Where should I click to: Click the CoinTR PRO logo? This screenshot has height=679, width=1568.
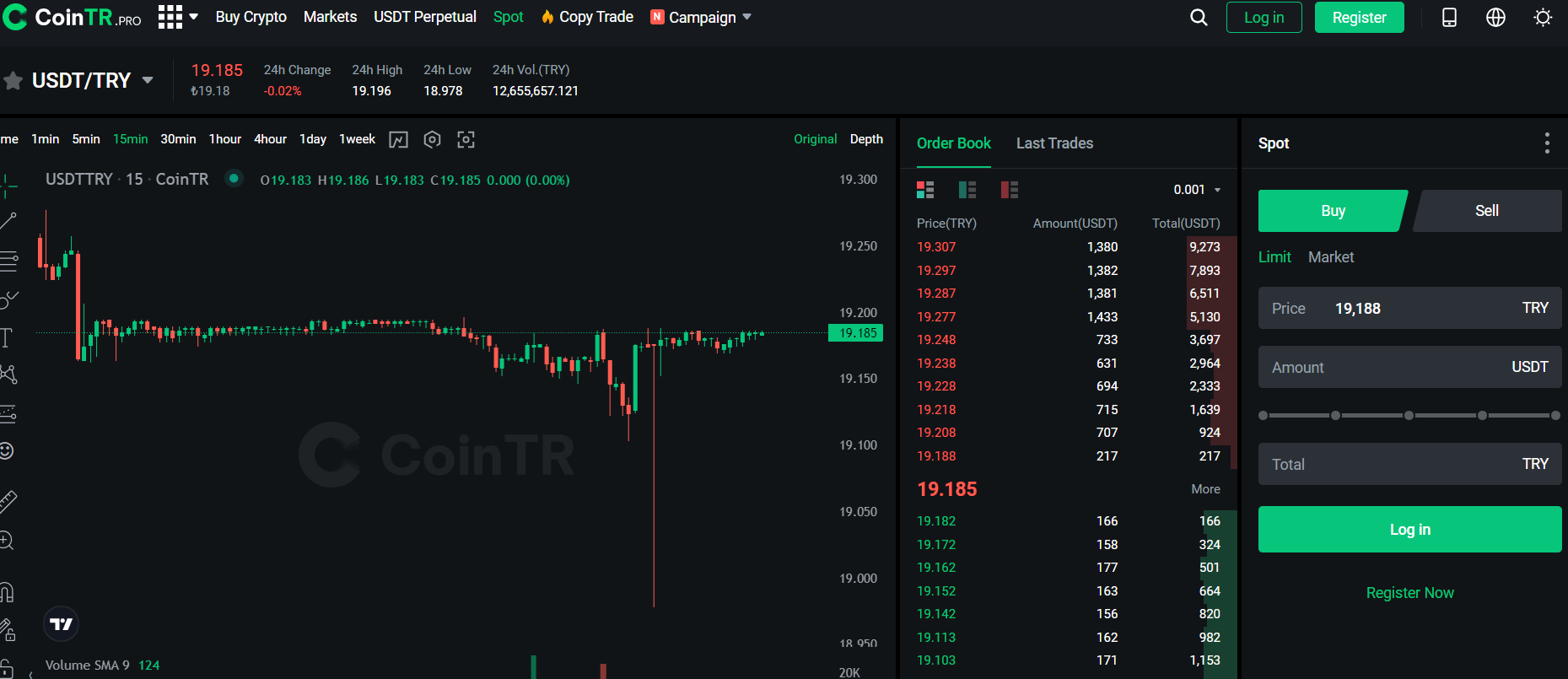point(72,17)
